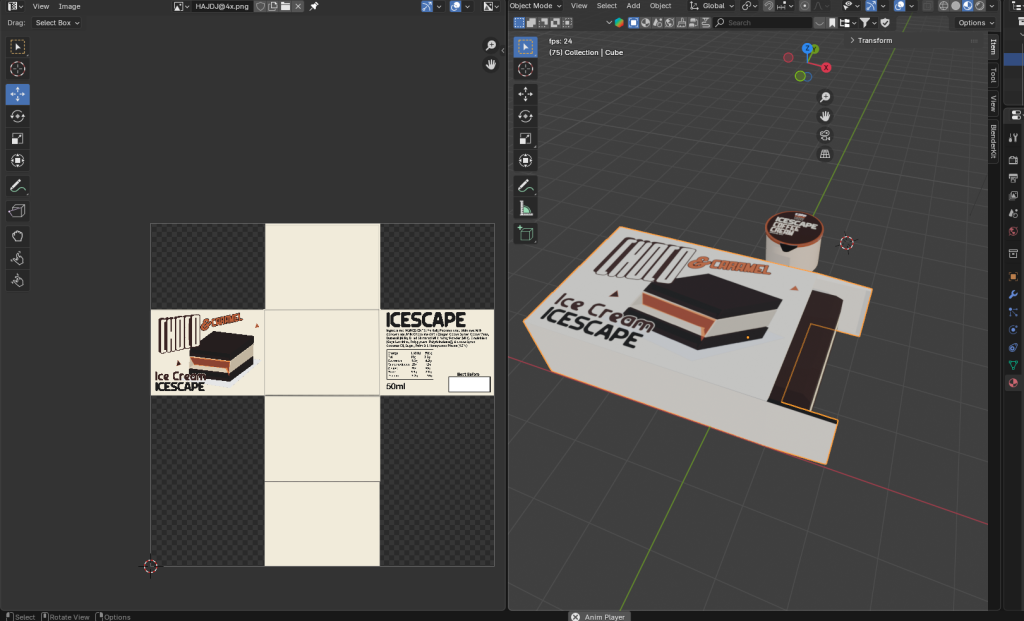Select the Rotate tool in 3D viewport
Viewport: 1024px width, 621px height.
(525, 116)
